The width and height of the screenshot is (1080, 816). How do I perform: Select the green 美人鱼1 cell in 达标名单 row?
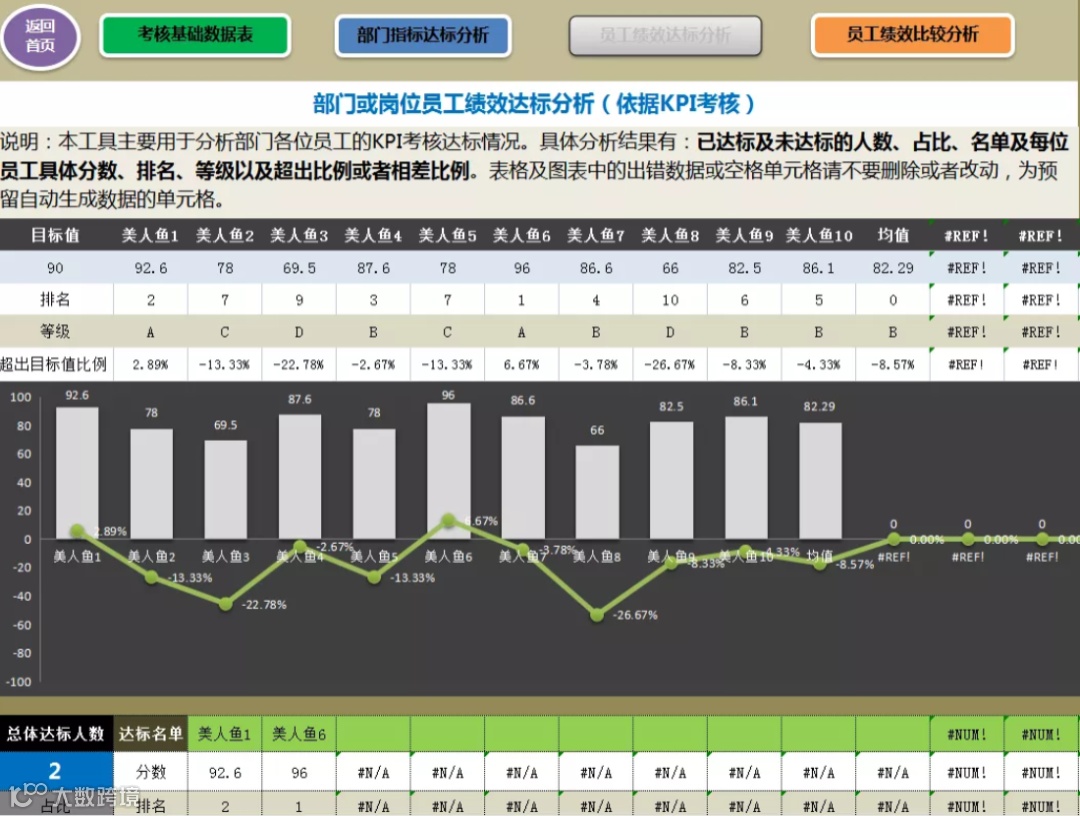tap(225, 734)
